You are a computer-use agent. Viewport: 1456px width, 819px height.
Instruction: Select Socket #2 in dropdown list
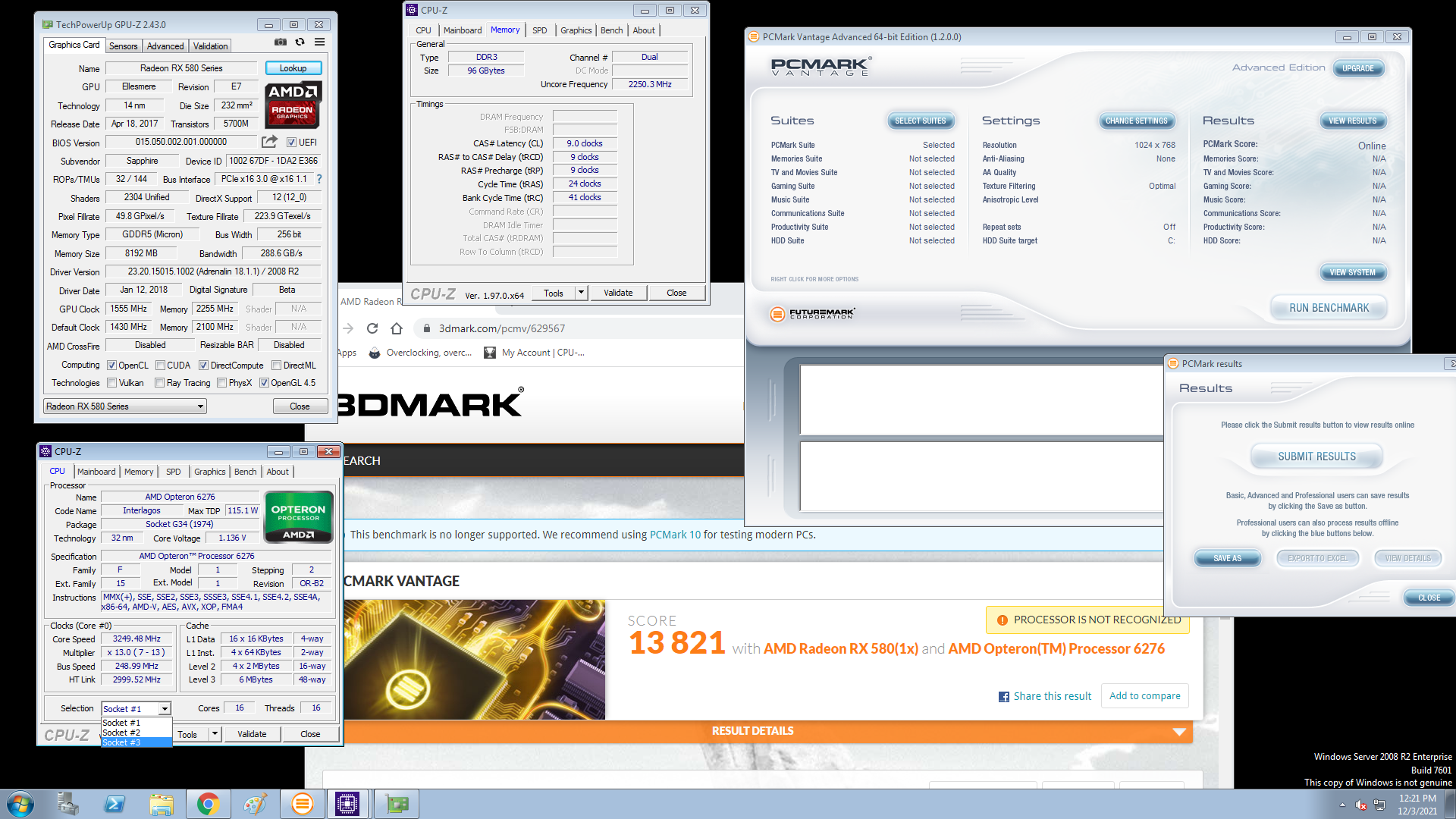coord(136,733)
